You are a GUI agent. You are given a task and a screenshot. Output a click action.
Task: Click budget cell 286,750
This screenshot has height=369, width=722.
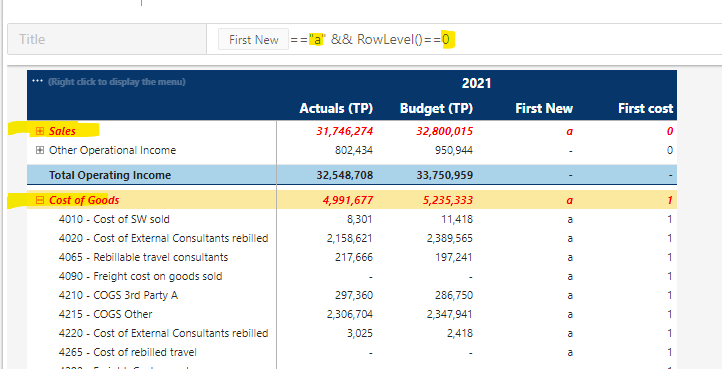click(454, 295)
